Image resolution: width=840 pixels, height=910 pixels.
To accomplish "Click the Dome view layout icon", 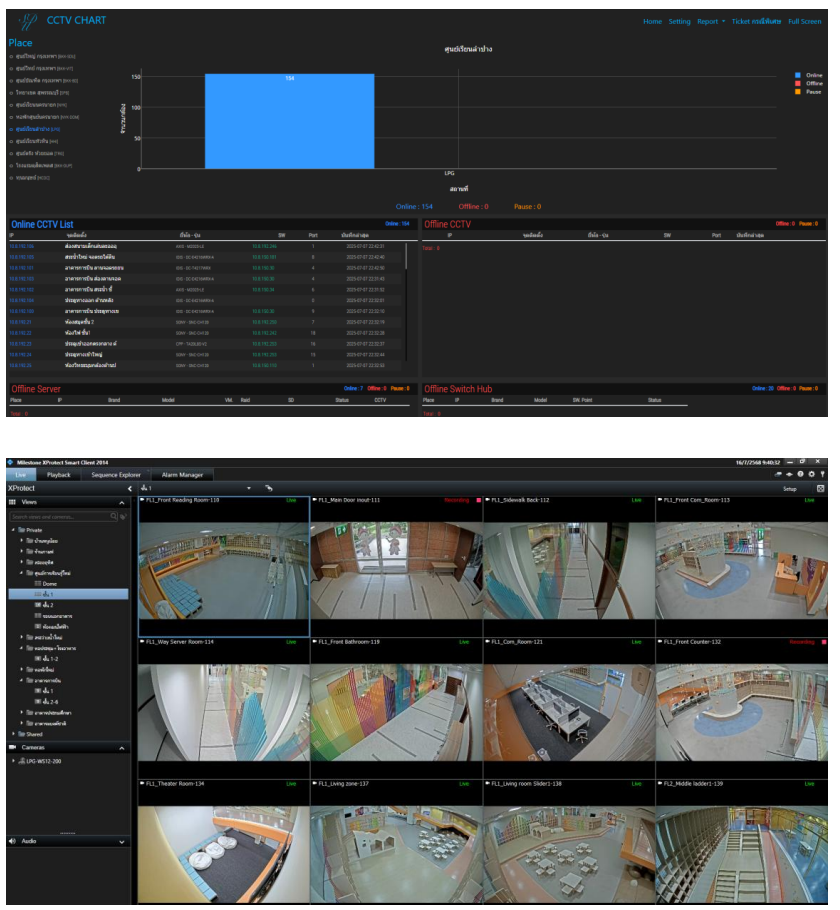I will (39, 582).
